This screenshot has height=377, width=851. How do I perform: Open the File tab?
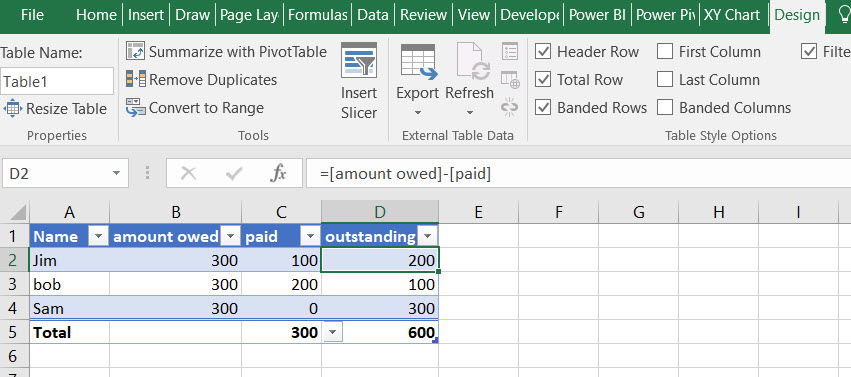tap(33, 15)
